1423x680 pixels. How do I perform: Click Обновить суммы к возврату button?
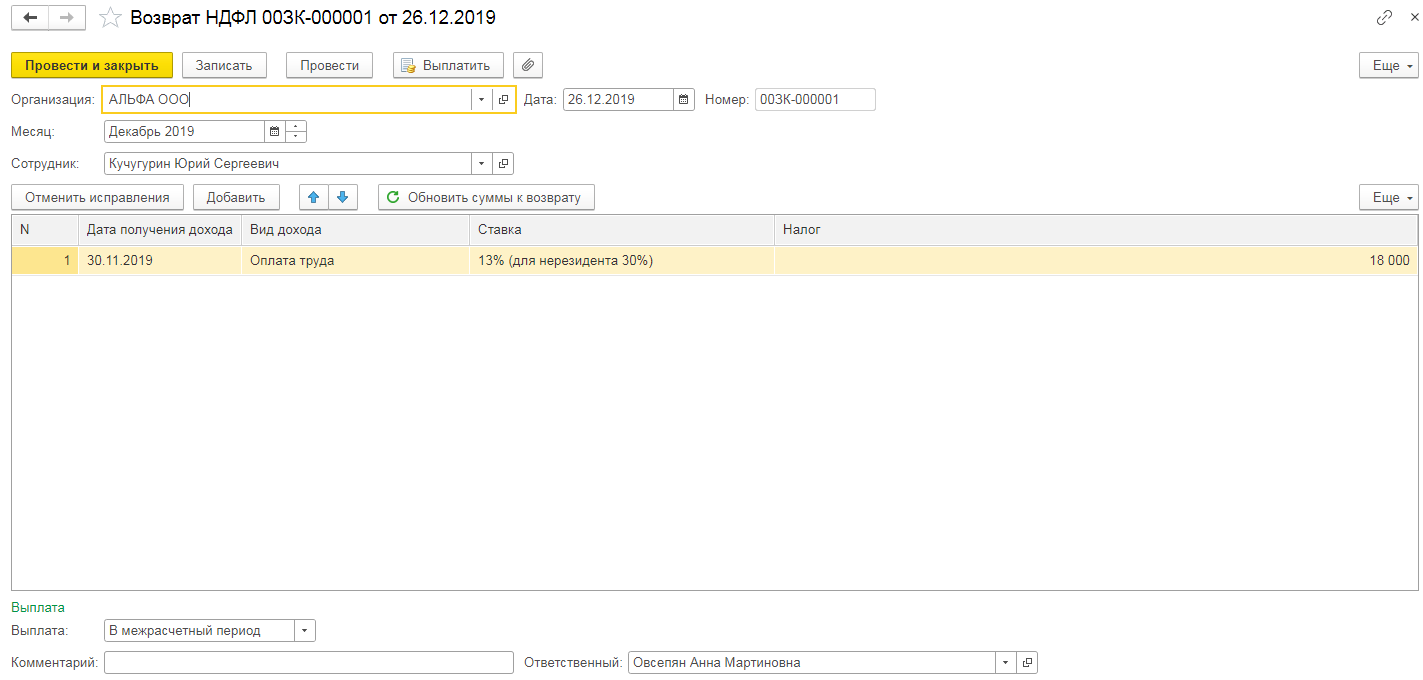pos(486,197)
